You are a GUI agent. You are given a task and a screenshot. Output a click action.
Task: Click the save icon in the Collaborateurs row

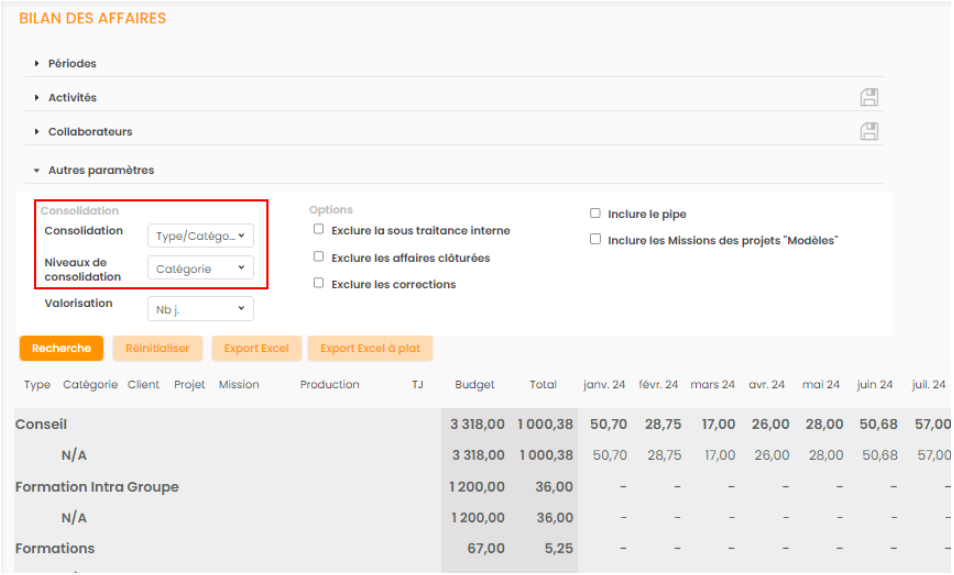(869, 131)
